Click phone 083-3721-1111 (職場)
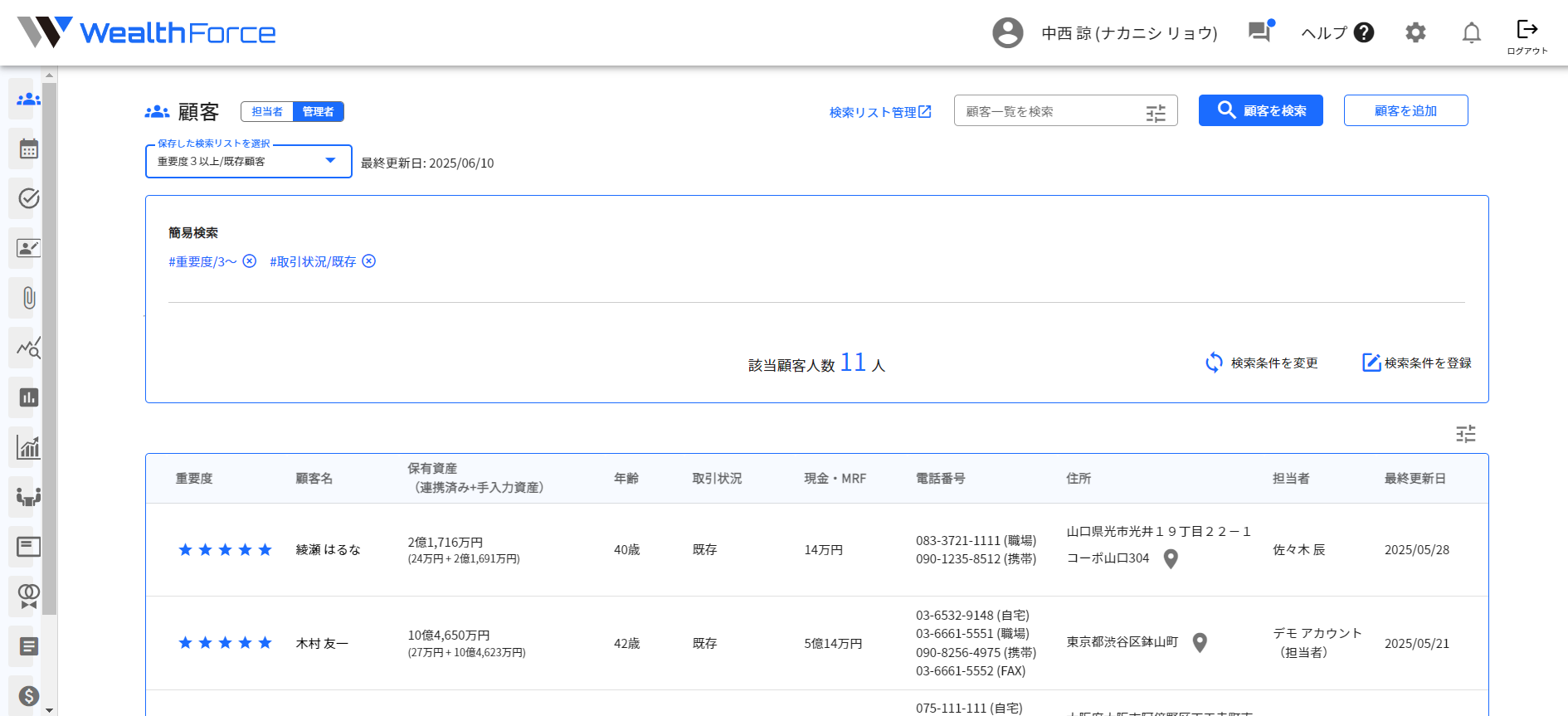Viewport: 1568px width, 716px height. 976,541
